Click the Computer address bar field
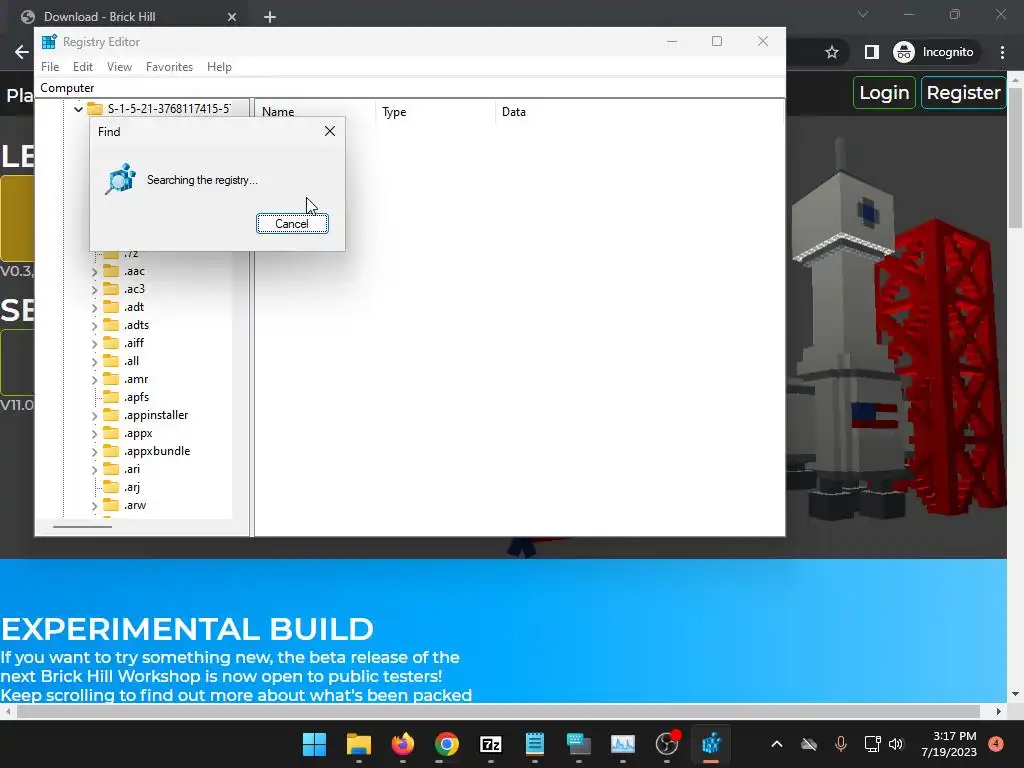 click(x=410, y=88)
